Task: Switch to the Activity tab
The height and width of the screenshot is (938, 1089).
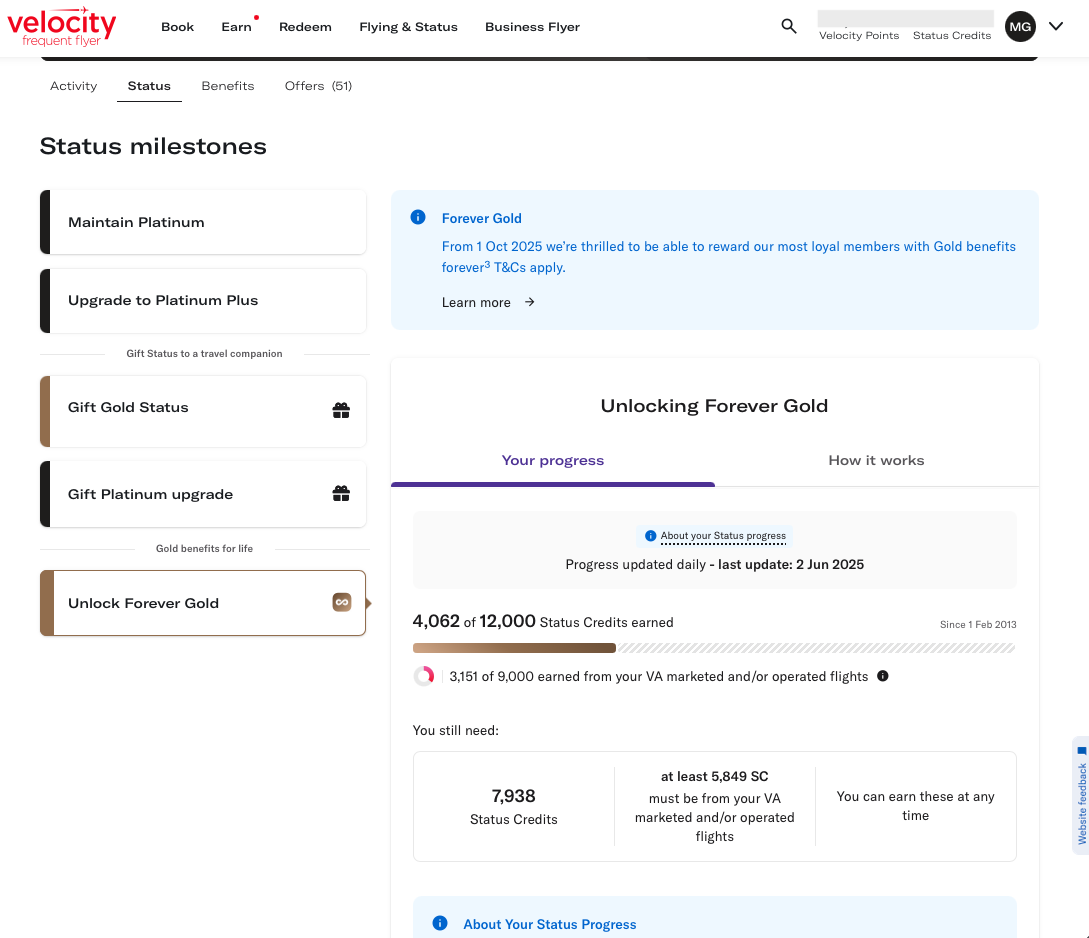Action: pyautogui.click(x=74, y=86)
